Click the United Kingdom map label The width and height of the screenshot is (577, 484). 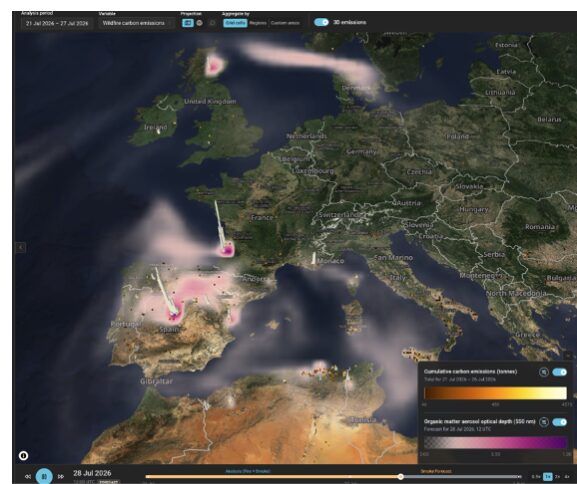point(210,101)
